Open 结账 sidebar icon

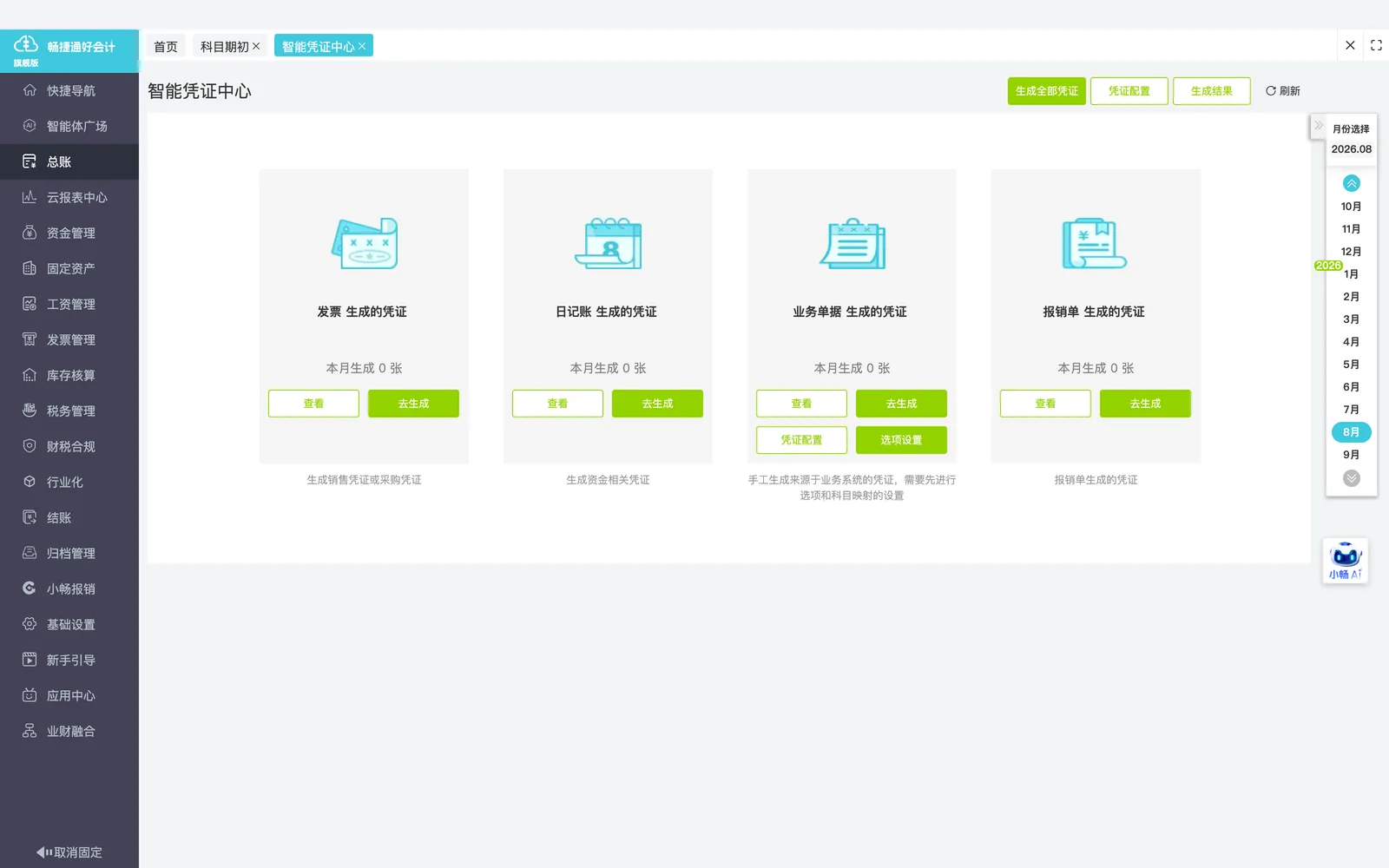[30, 517]
